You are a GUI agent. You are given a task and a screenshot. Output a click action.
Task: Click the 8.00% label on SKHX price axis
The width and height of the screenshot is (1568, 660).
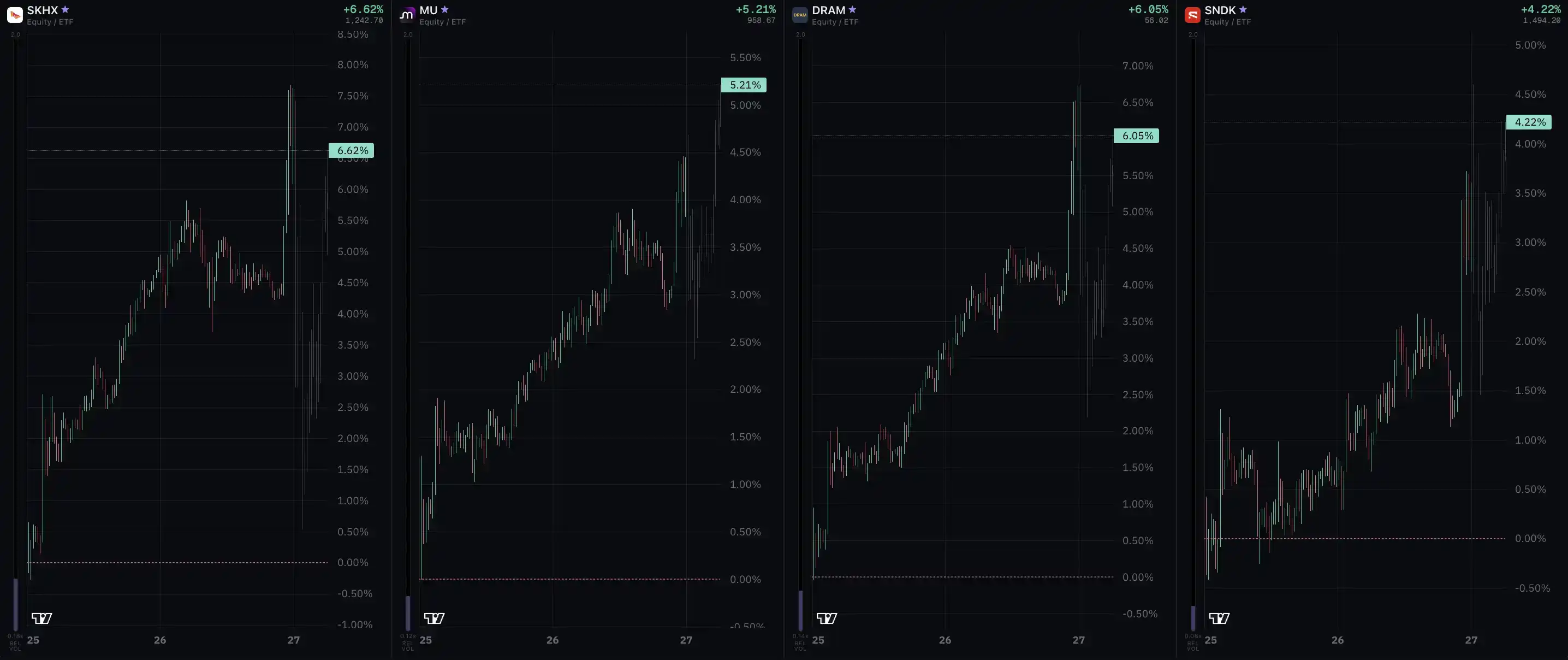click(353, 64)
